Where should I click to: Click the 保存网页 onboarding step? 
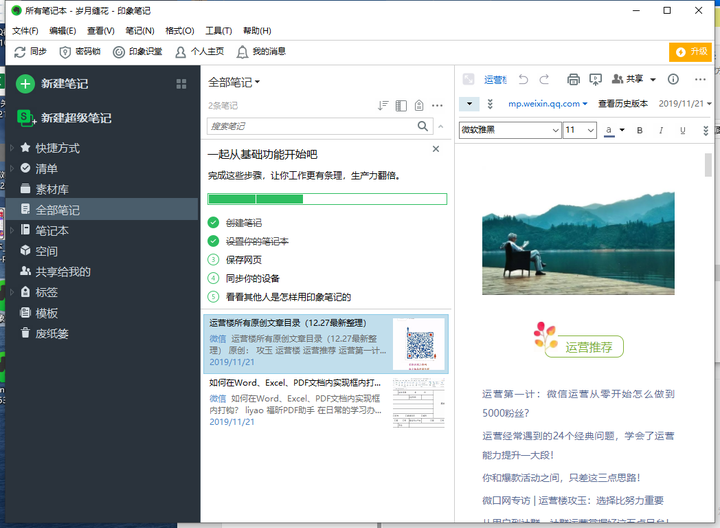[243, 260]
